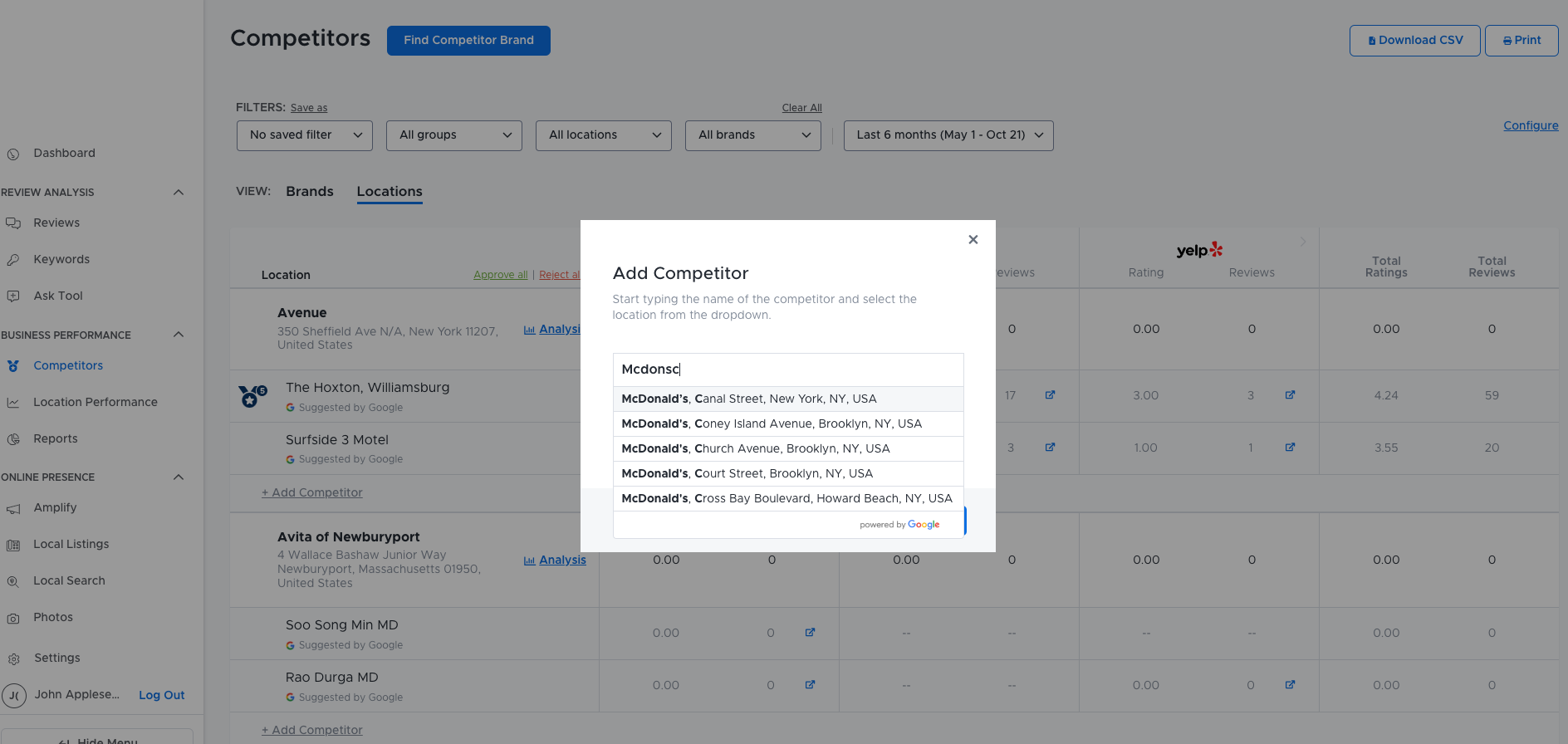
Task: Click the Download CSV button
Action: (1415, 41)
